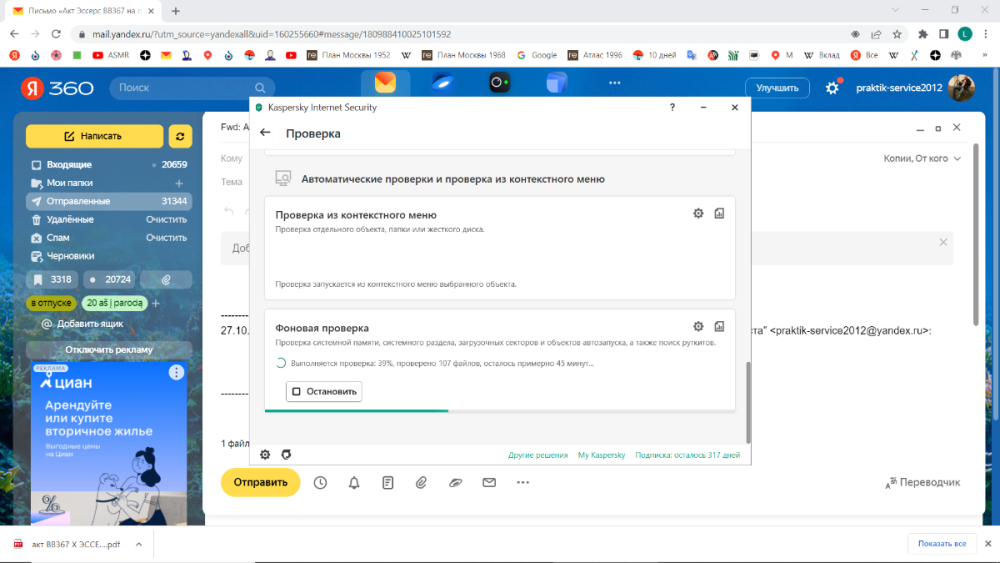Attach from Yandex Disk icon

click(455, 483)
